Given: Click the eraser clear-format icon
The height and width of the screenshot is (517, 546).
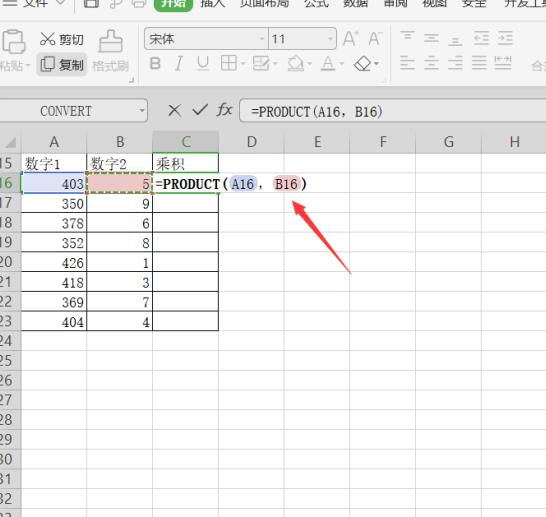Looking at the screenshot, I should click(363, 64).
